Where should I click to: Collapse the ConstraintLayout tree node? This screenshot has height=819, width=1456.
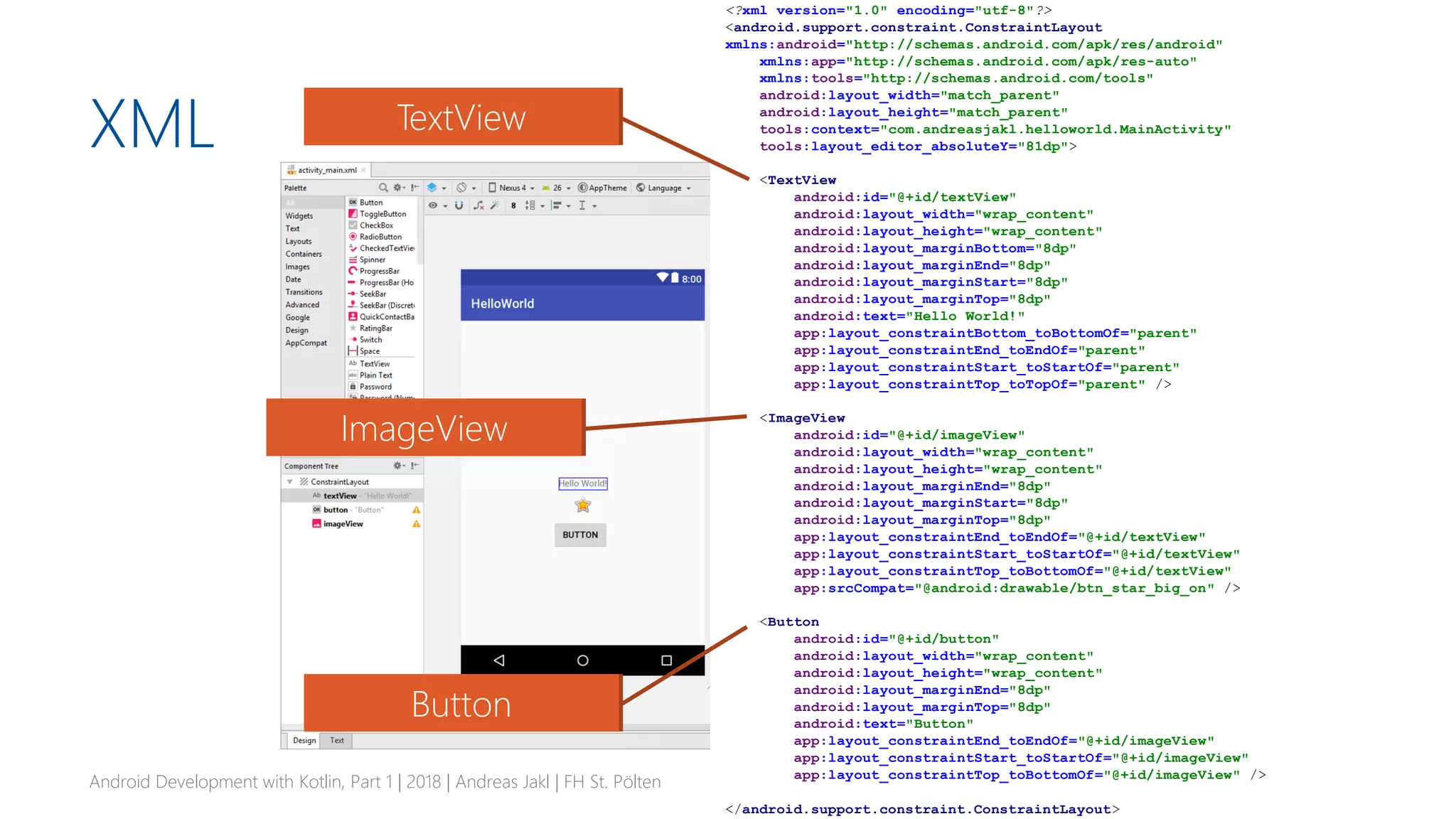click(290, 482)
